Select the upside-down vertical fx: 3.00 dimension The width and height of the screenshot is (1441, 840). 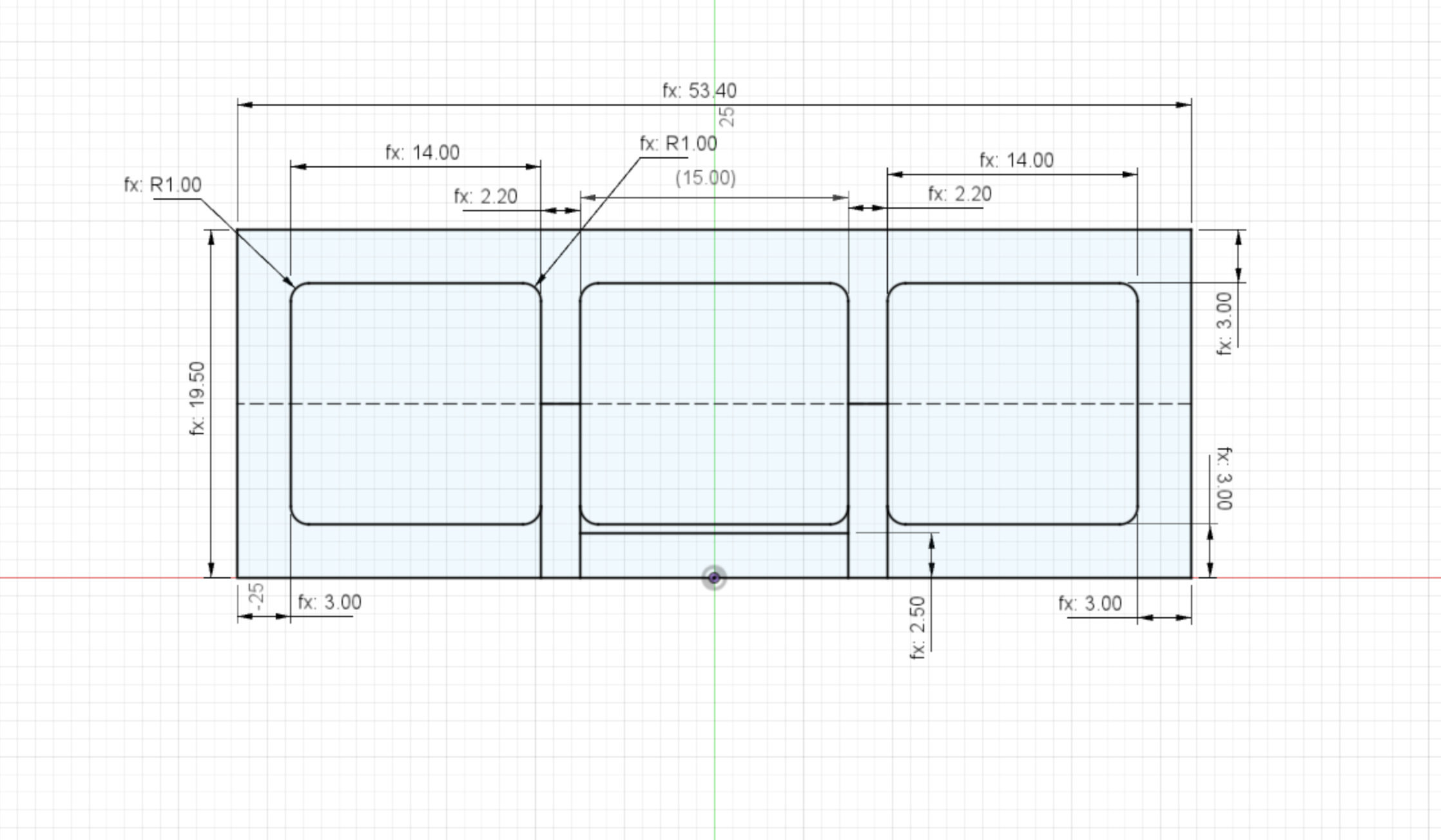click(x=1224, y=479)
